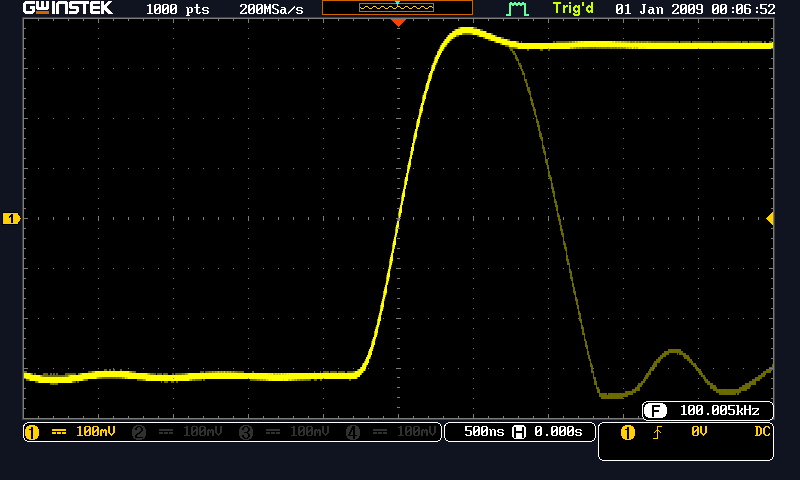
Task: Click the waveform memory overview bar
Action: point(397,8)
